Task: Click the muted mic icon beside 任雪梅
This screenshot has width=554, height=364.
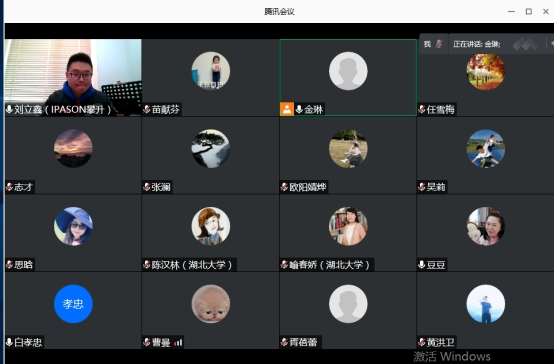Action: (x=422, y=109)
